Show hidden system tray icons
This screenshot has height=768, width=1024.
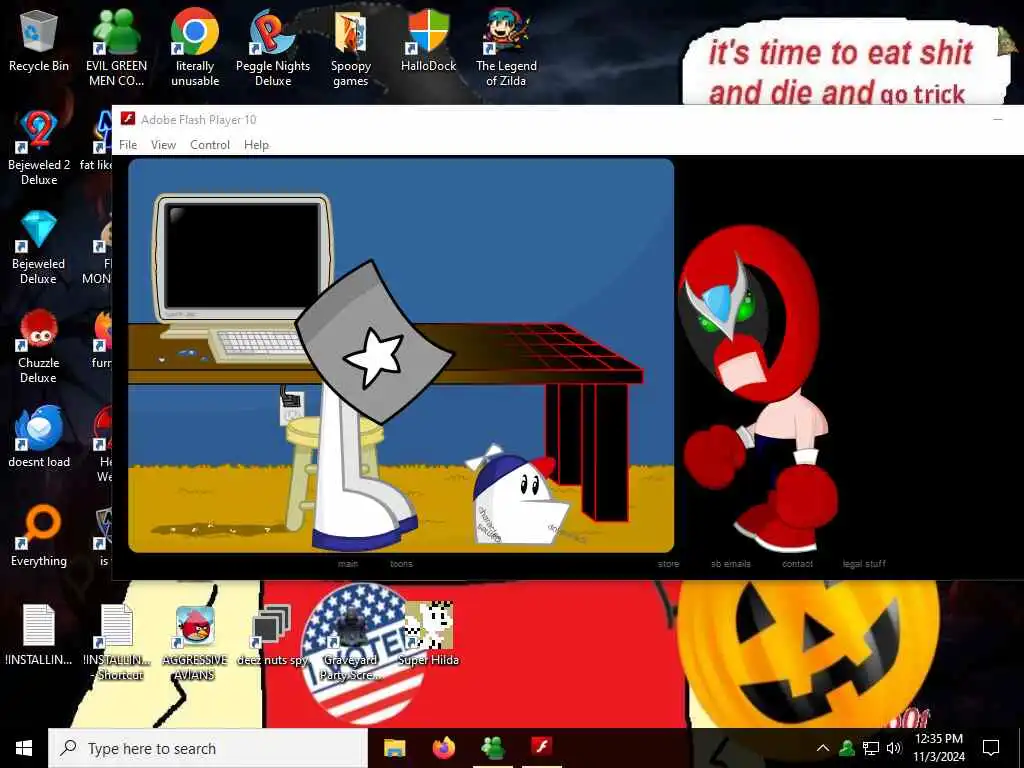[x=823, y=748]
